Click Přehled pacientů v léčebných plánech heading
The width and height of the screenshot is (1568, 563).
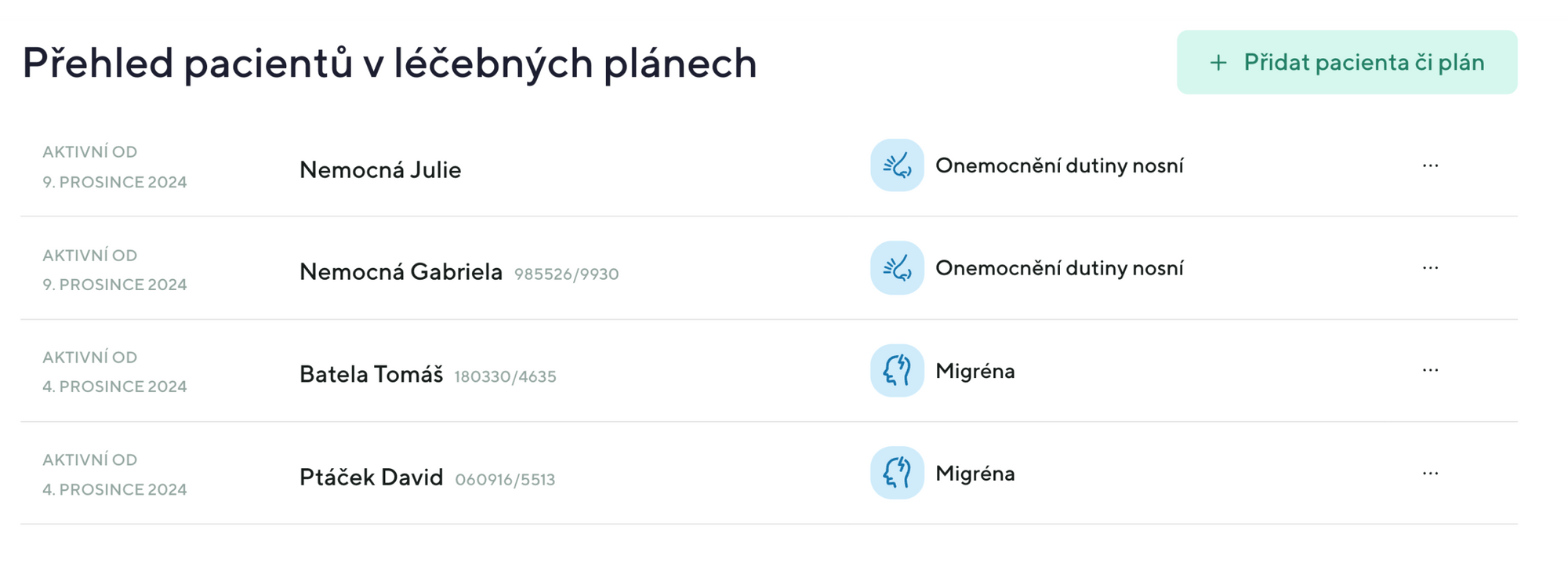(390, 63)
